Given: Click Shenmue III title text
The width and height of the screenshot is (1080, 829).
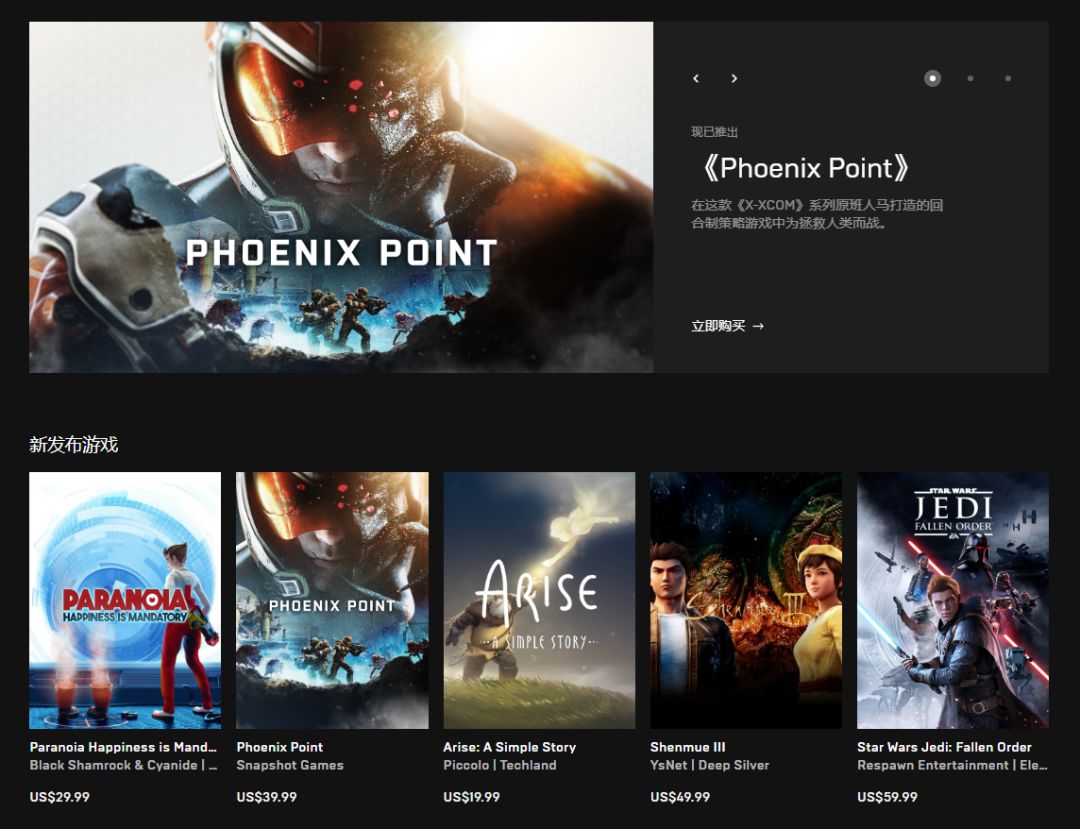Looking at the screenshot, I should (687, 747).
